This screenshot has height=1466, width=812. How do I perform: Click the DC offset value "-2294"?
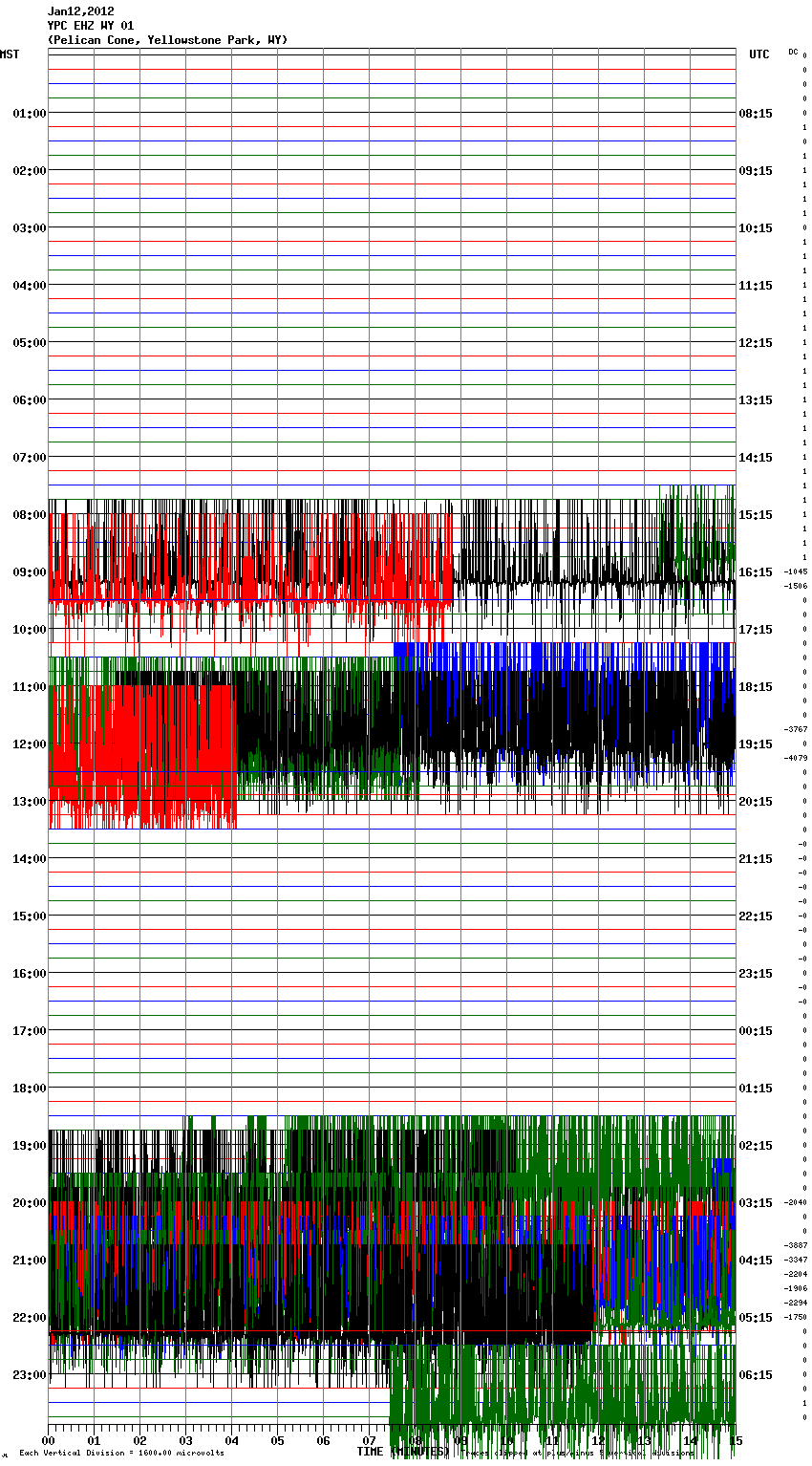(x=796, y=1303)
